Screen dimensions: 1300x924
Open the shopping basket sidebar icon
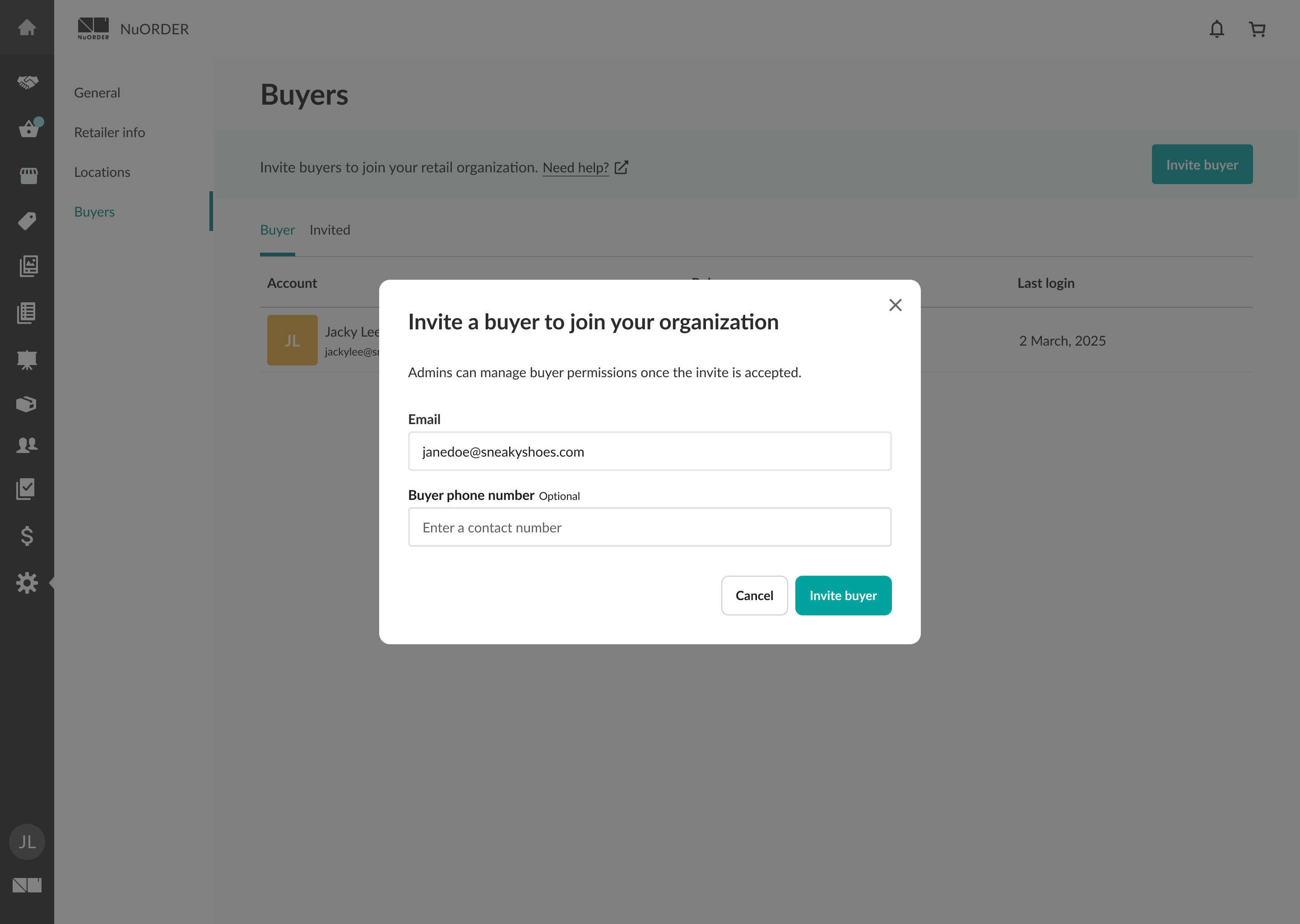point(28,129)
